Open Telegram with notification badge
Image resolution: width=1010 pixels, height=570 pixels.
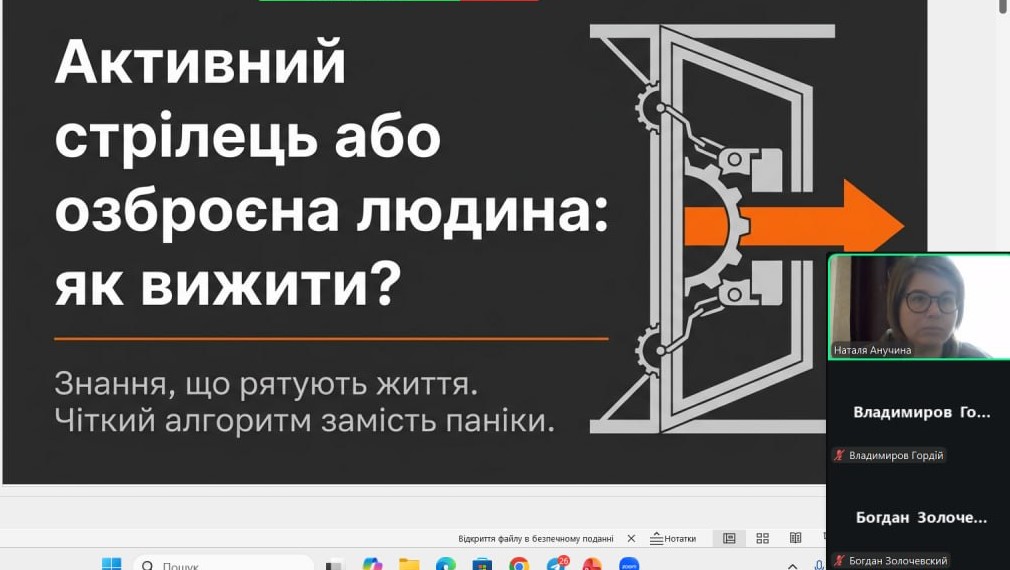click(x=556, y=565)
